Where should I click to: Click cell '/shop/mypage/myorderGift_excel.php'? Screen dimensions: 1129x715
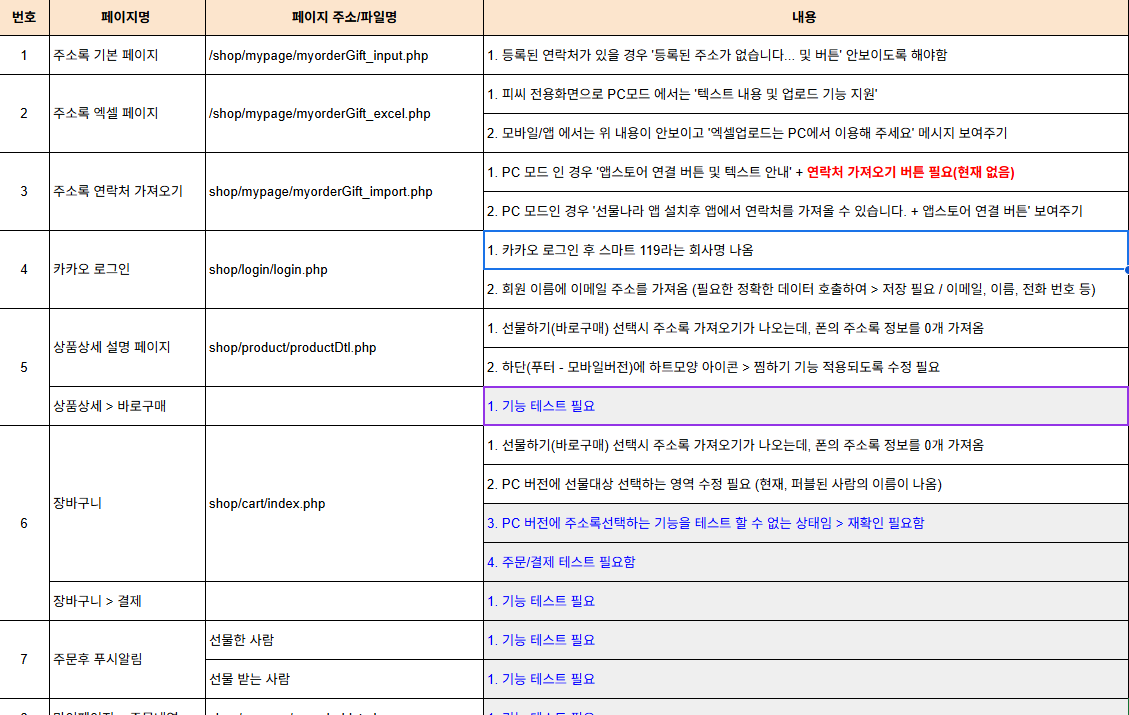point(344,114)
